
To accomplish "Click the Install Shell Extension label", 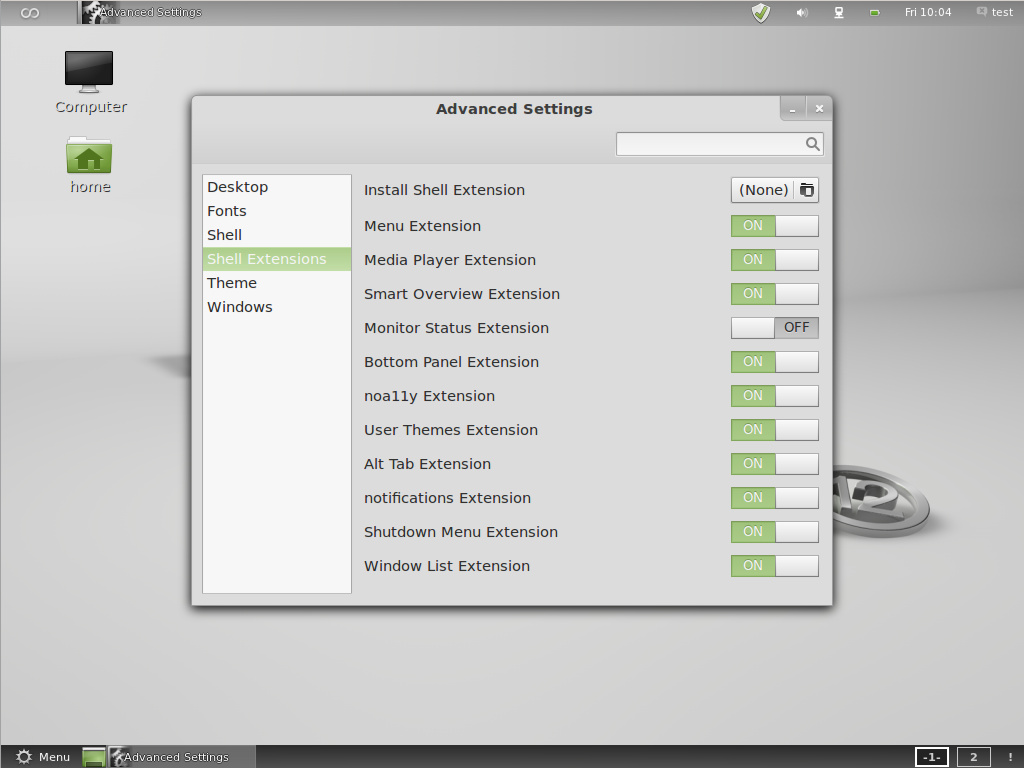I will 444,190.
